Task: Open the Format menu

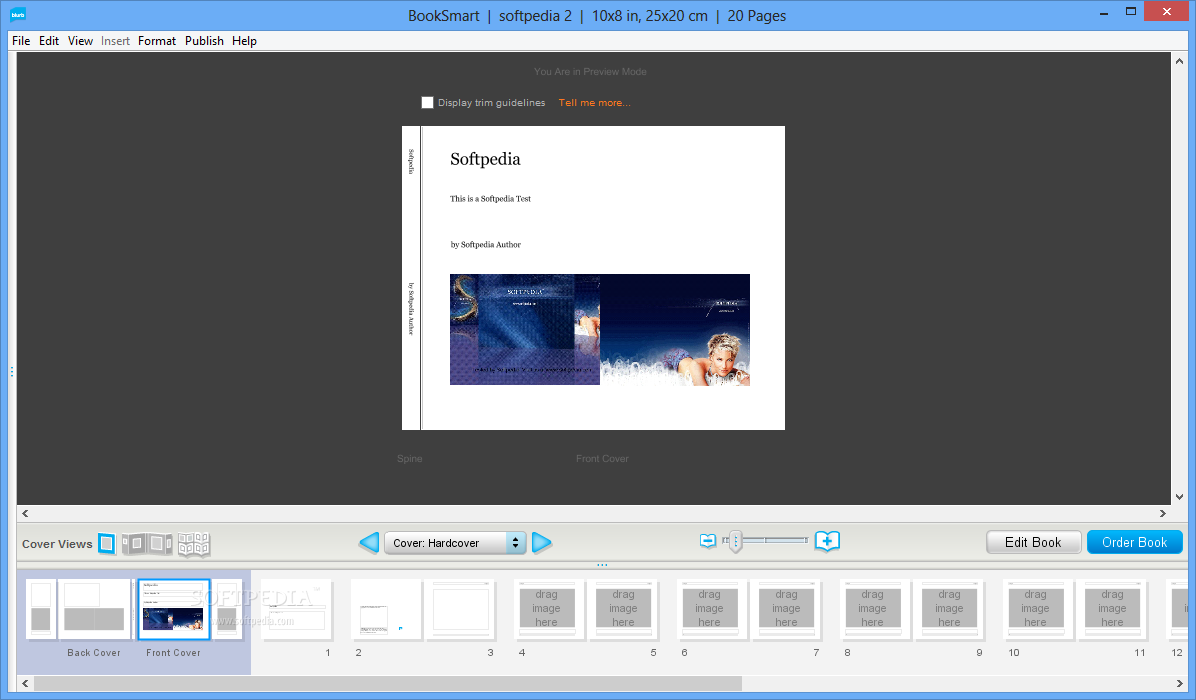Action: click(157, 41)
